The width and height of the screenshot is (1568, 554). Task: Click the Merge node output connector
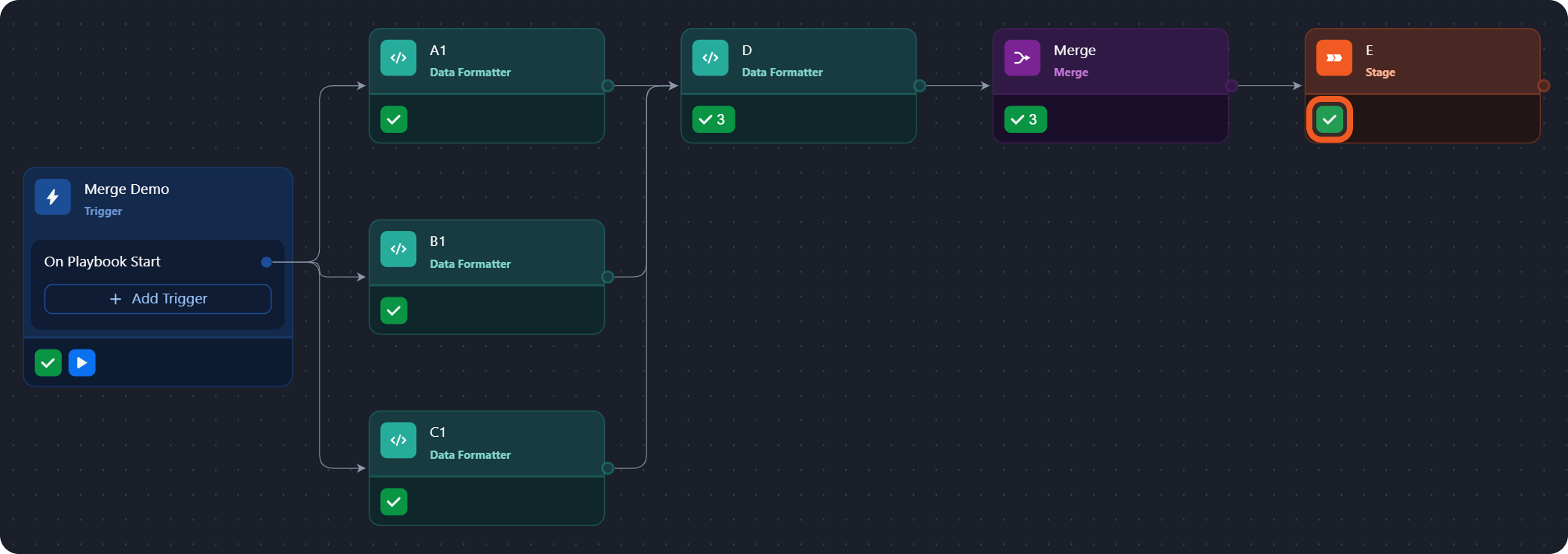(x=1232, y=86)
